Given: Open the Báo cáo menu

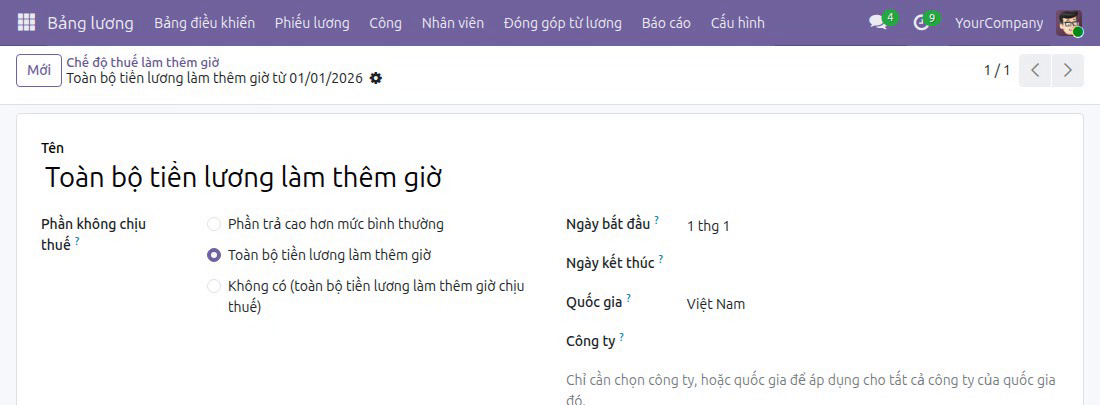Looking at the screenshot, I should (x=666, y=23).
